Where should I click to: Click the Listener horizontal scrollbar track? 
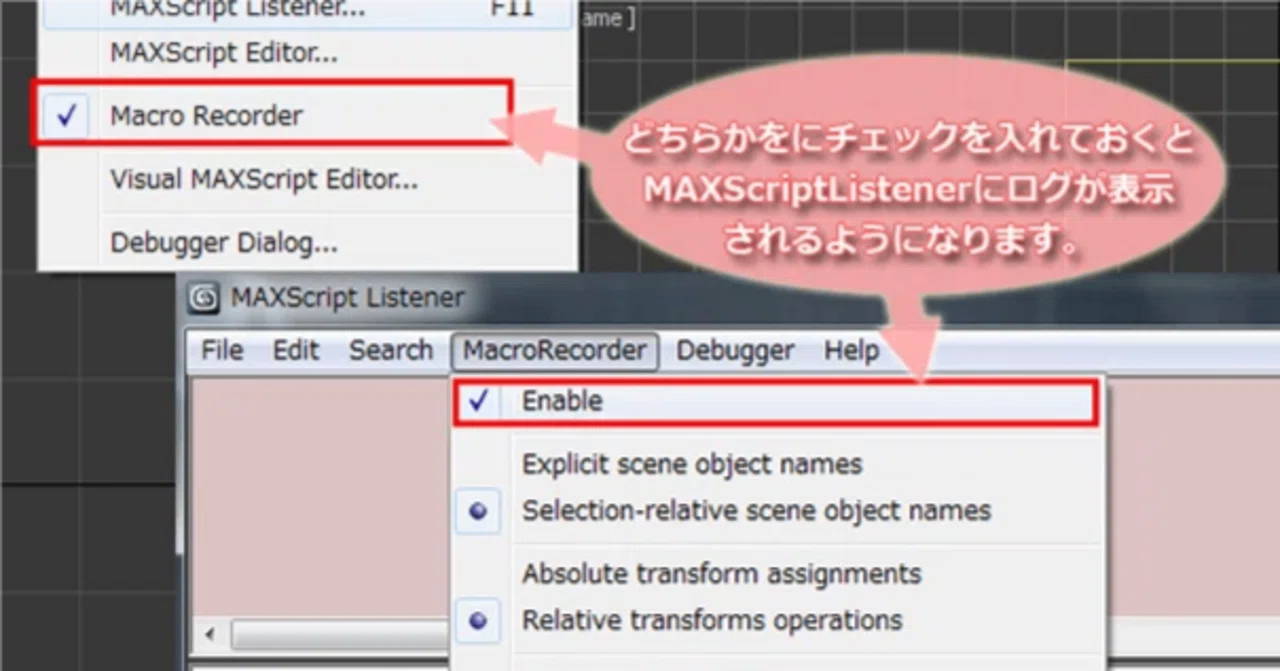click(x=340, y=635)
